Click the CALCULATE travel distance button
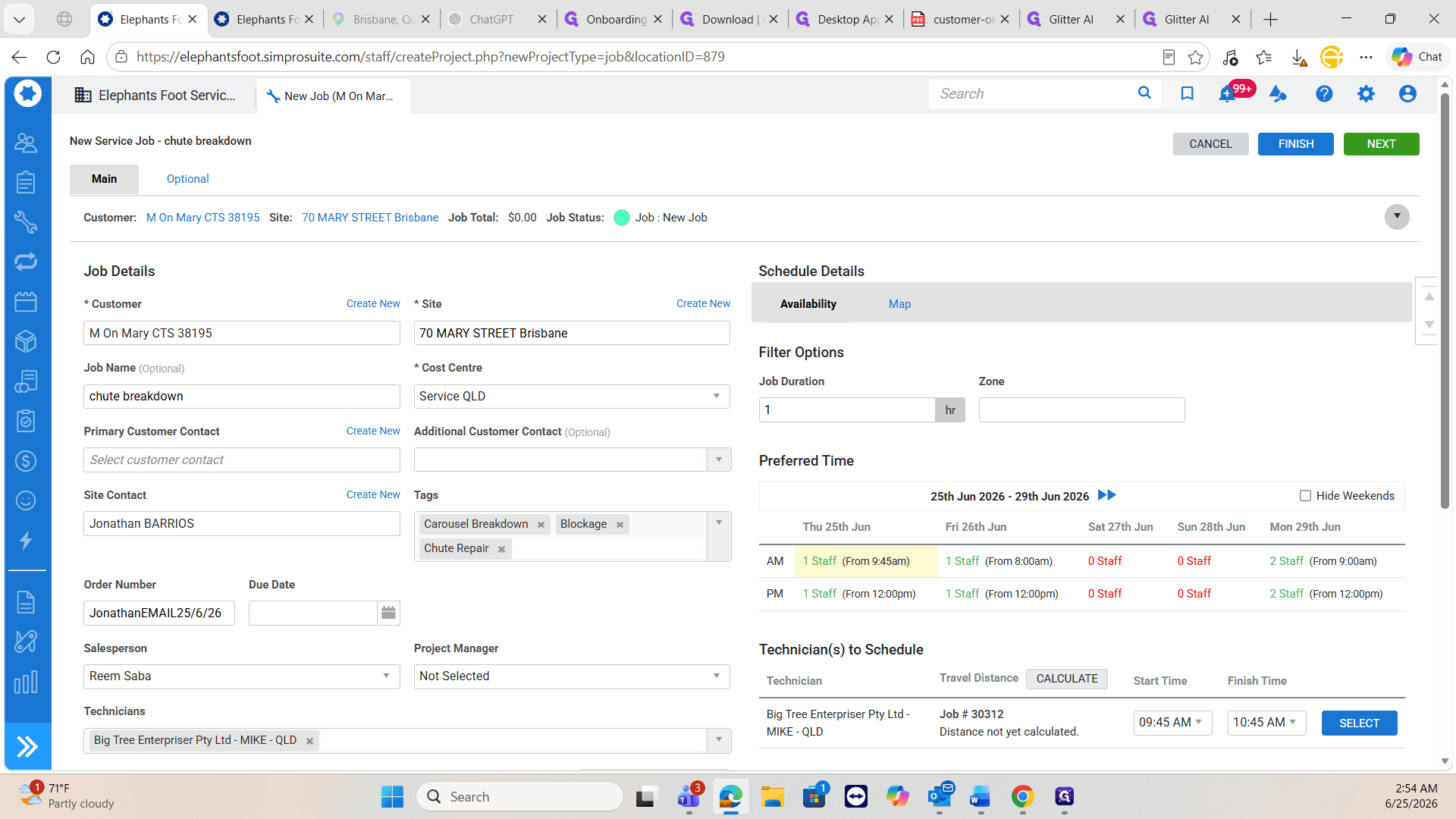 coord(1066,679)
